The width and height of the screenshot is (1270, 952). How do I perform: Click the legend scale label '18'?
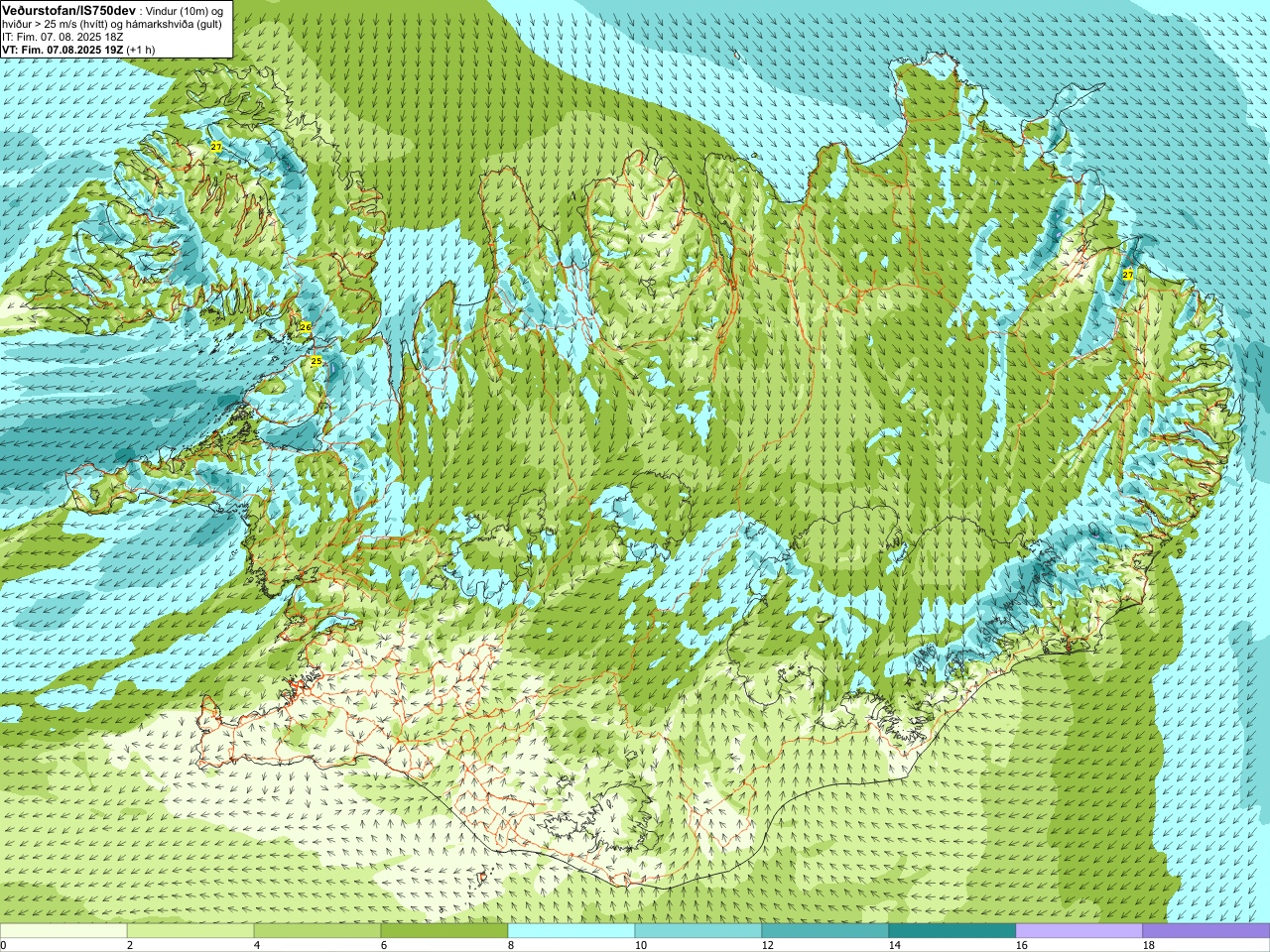[1149, 945]
